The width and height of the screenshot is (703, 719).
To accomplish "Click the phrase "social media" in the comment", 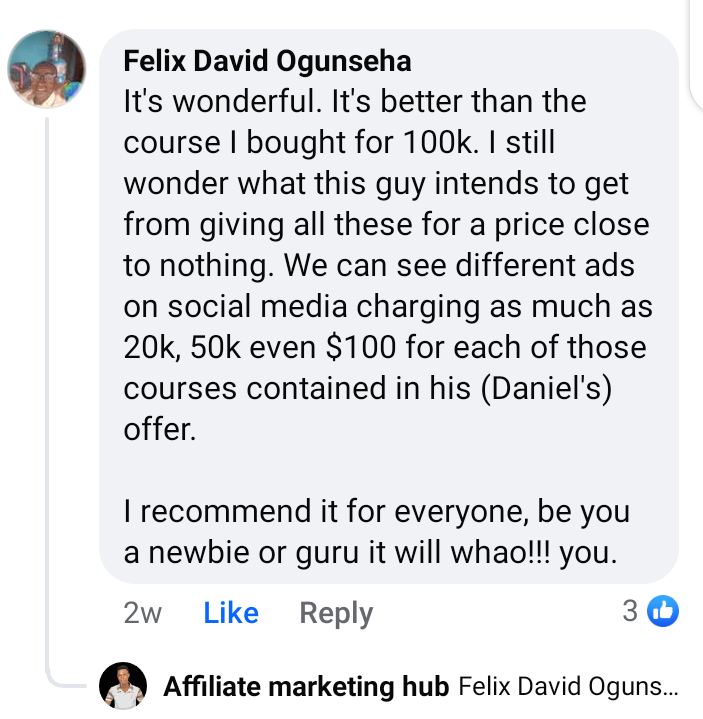I will pyautogui.click(x=257, y=306).
